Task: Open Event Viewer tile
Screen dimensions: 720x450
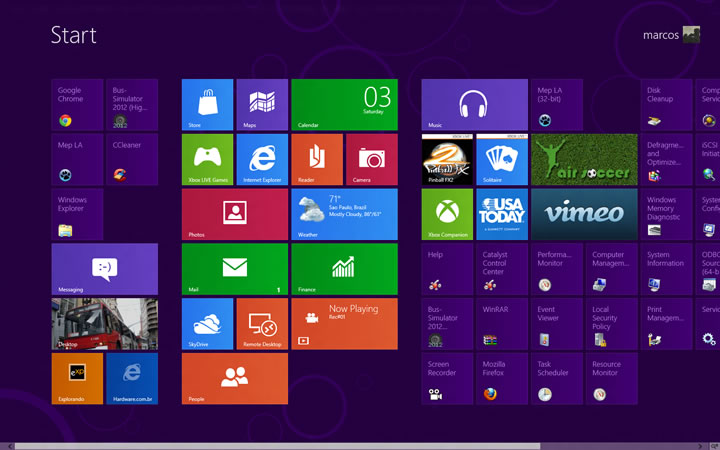Action: click(x=557, y=324)
